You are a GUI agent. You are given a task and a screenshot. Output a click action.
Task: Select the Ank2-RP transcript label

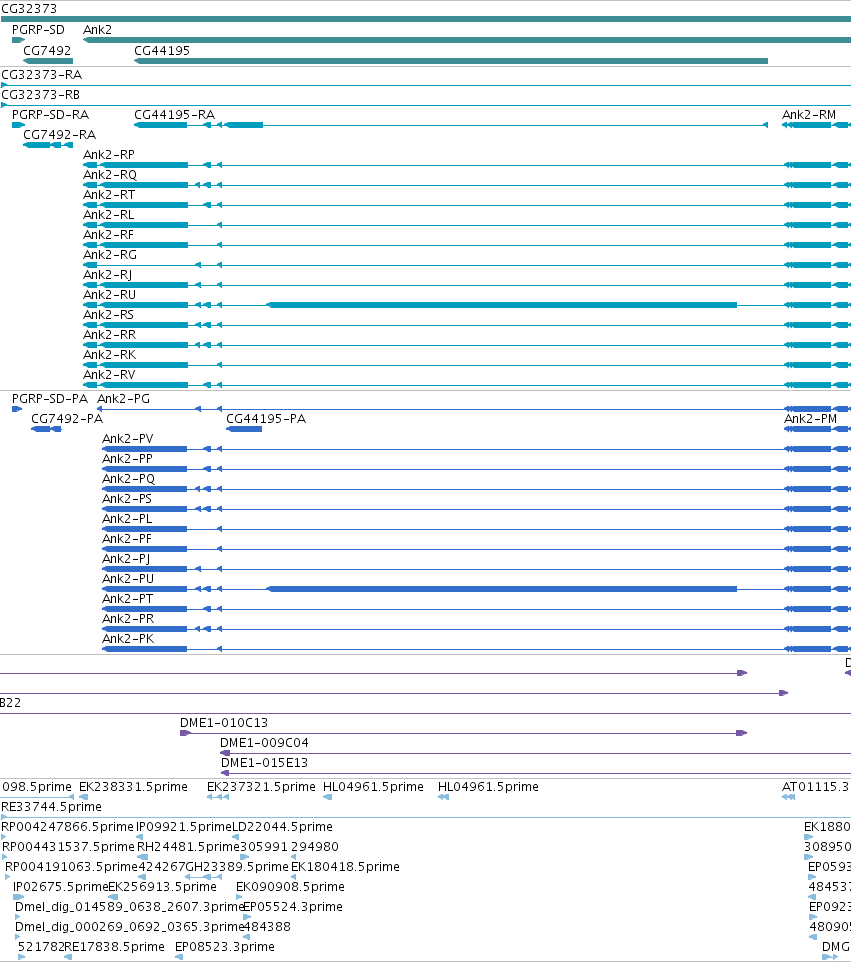pyautogui.click(x=109, y=155)
